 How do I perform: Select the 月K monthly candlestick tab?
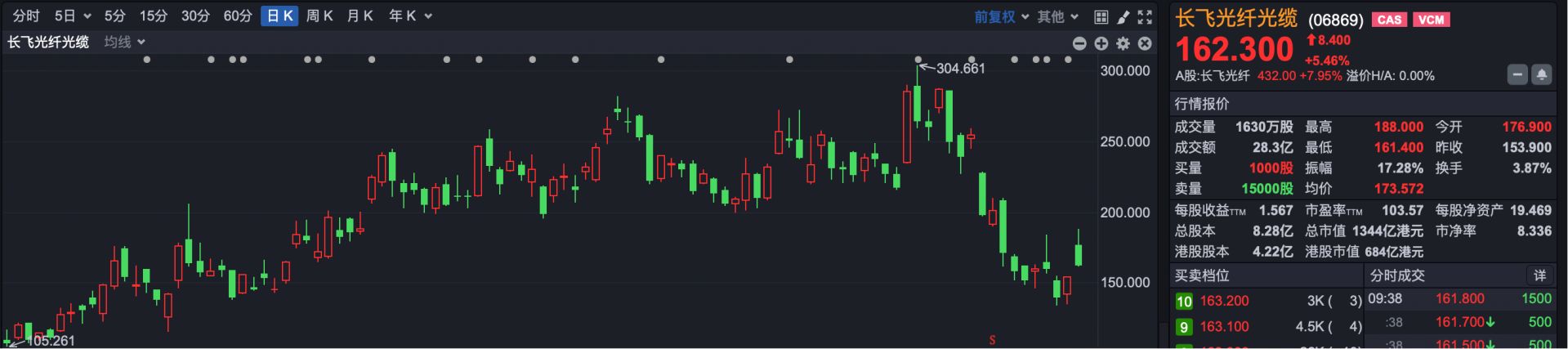click(x=360, y=16)
